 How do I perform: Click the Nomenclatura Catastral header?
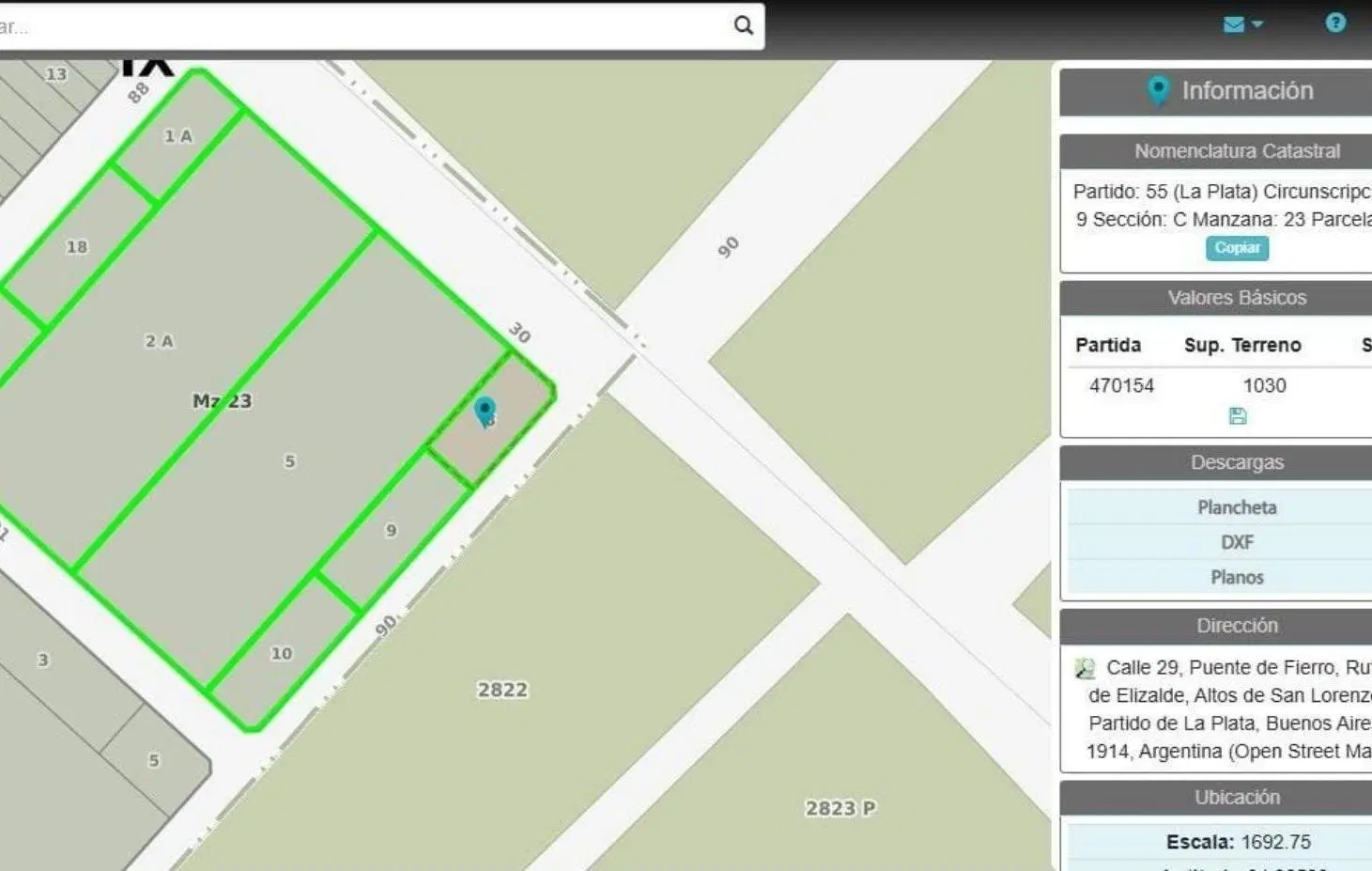(1216, 151)
